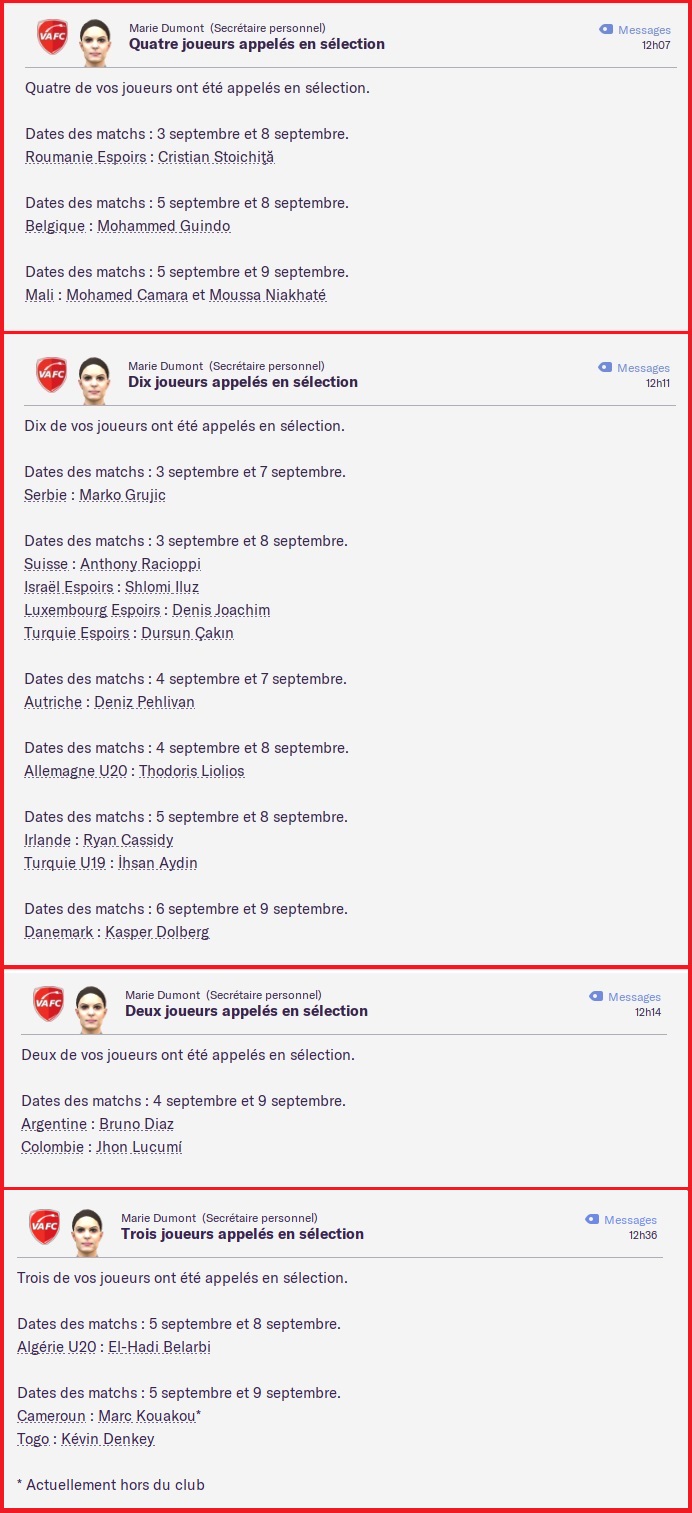Click the Messages tag icon at 12h07

tap(606, 30)
